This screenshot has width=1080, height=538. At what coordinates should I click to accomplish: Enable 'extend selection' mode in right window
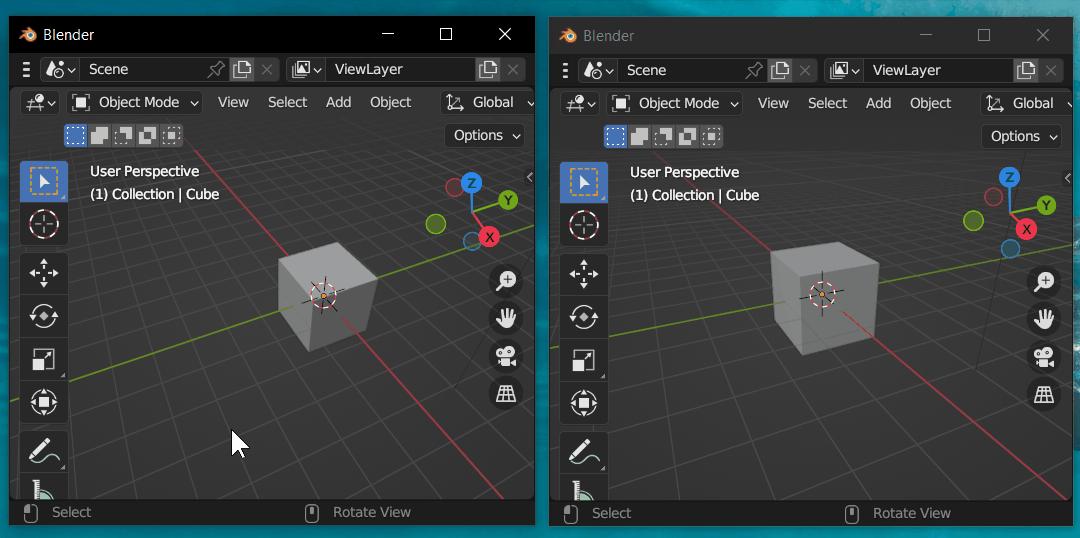click(640, 136)
